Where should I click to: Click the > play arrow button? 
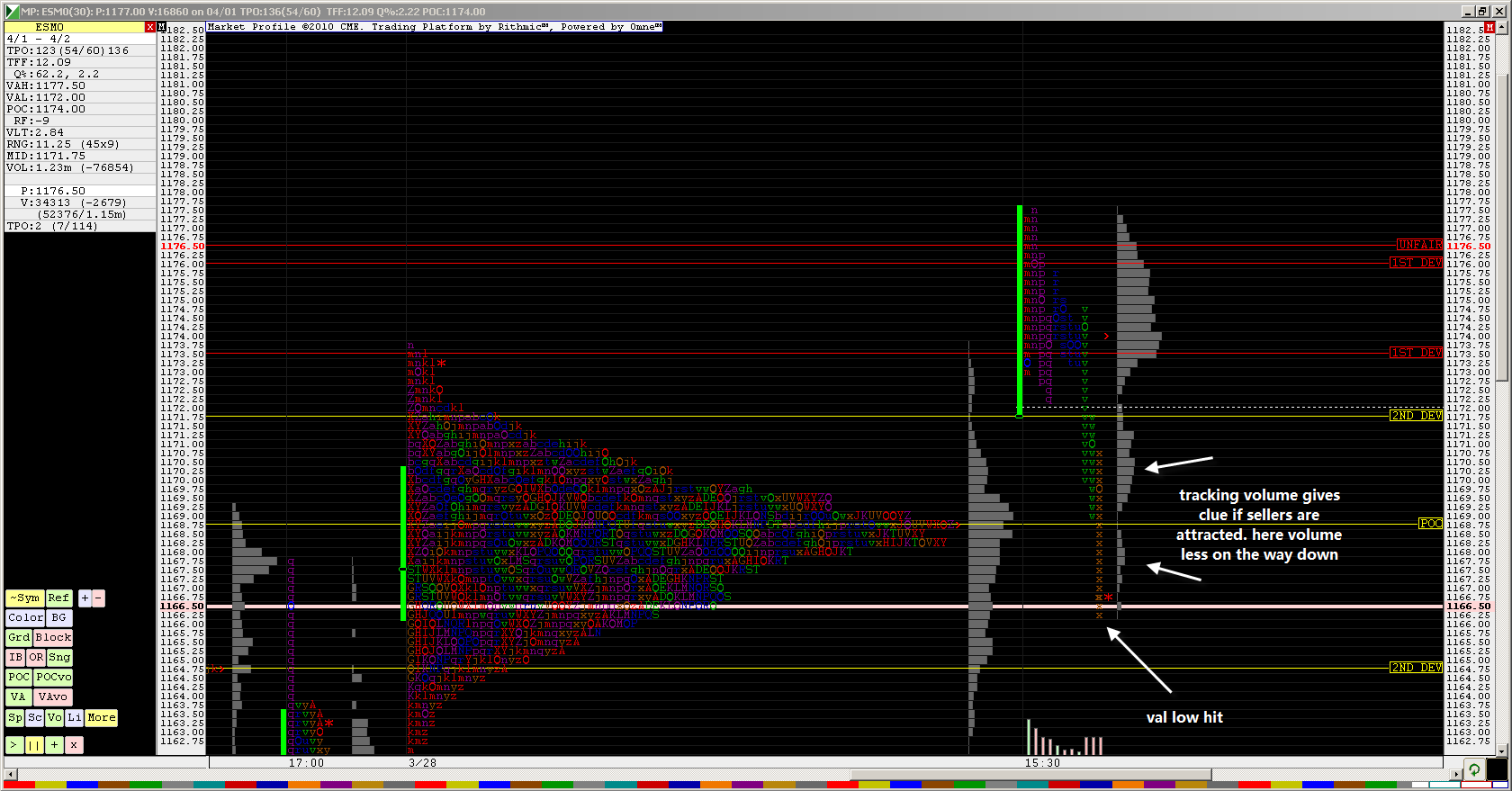pyautogui.click(x=14, y=745)
